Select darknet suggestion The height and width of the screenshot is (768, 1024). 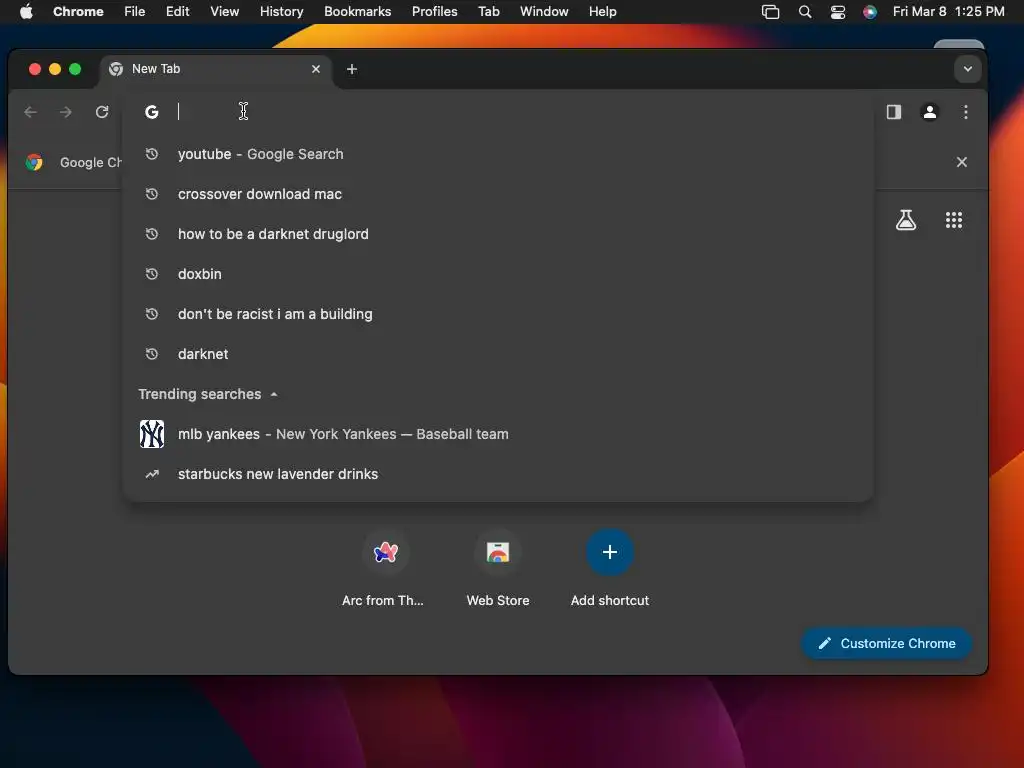498,354
